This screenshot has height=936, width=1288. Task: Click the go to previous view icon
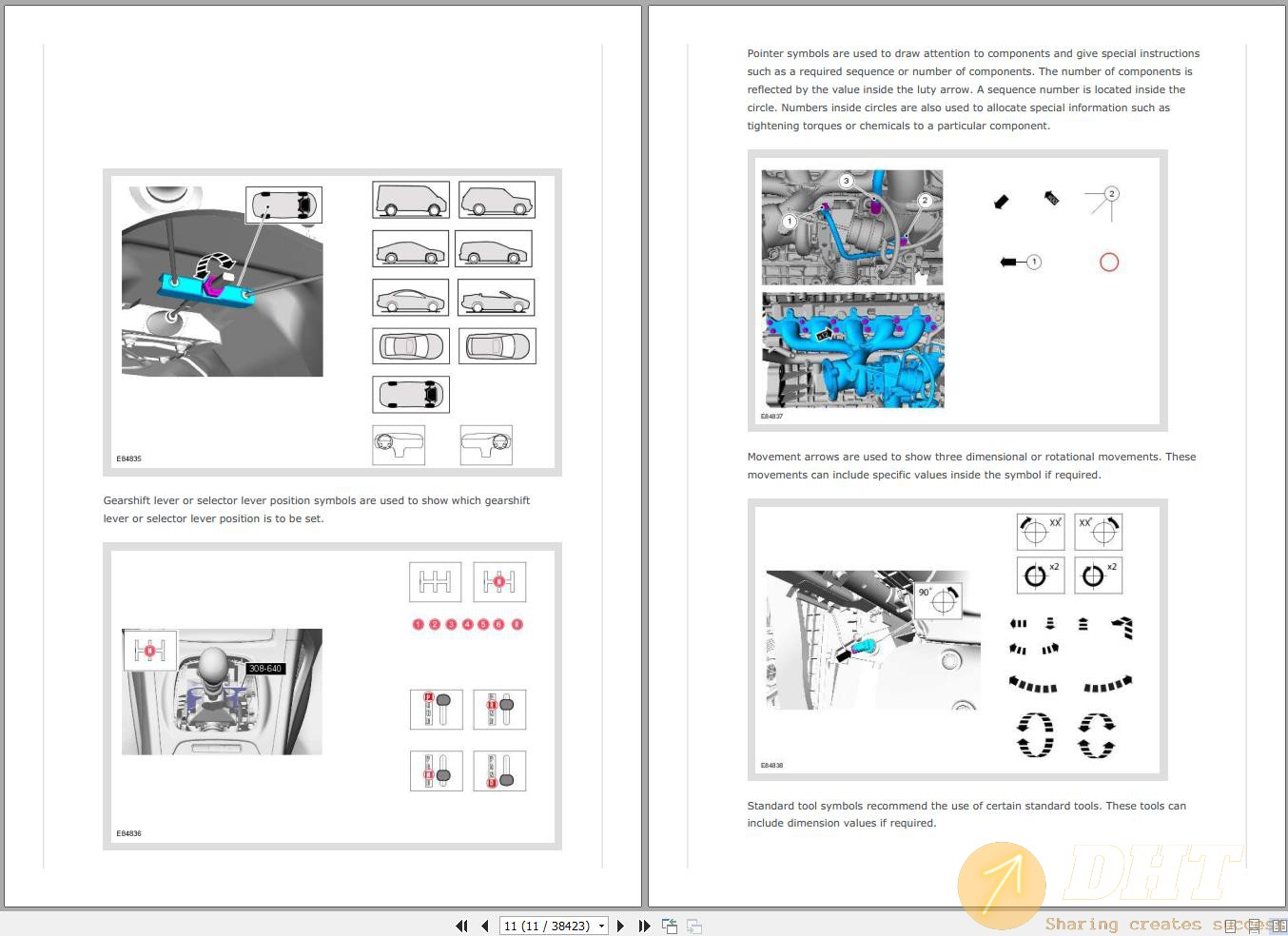click(670, 926)
